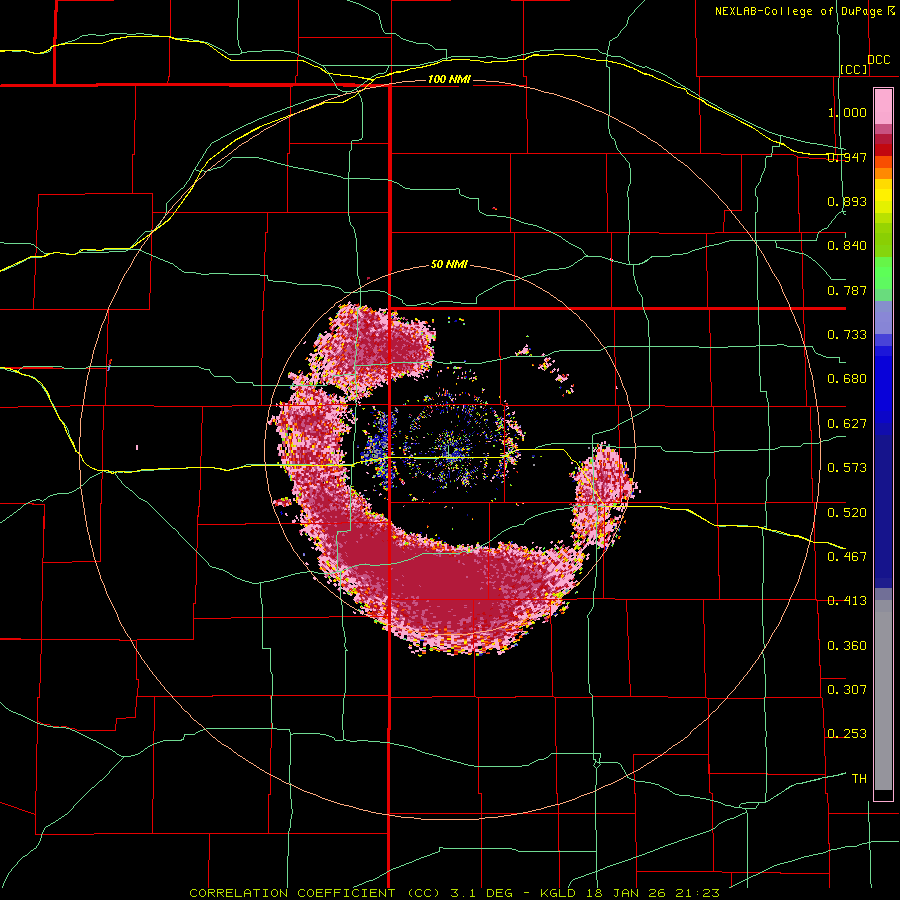The image size is (900, 900).
Task: Select the bright green color scale segment
Action: pyautogui.click(x=883, y=272)
